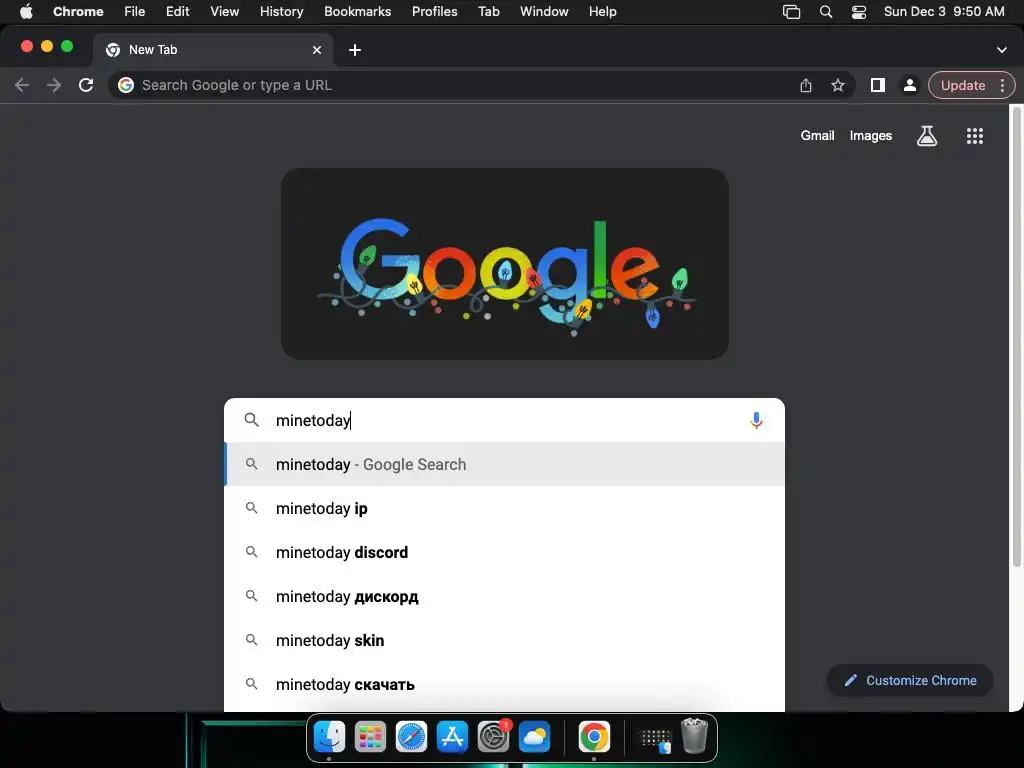1024x768 pixels.
Task: Select 'minetoday discord' suggestion
Action: (x=504, y=552)
